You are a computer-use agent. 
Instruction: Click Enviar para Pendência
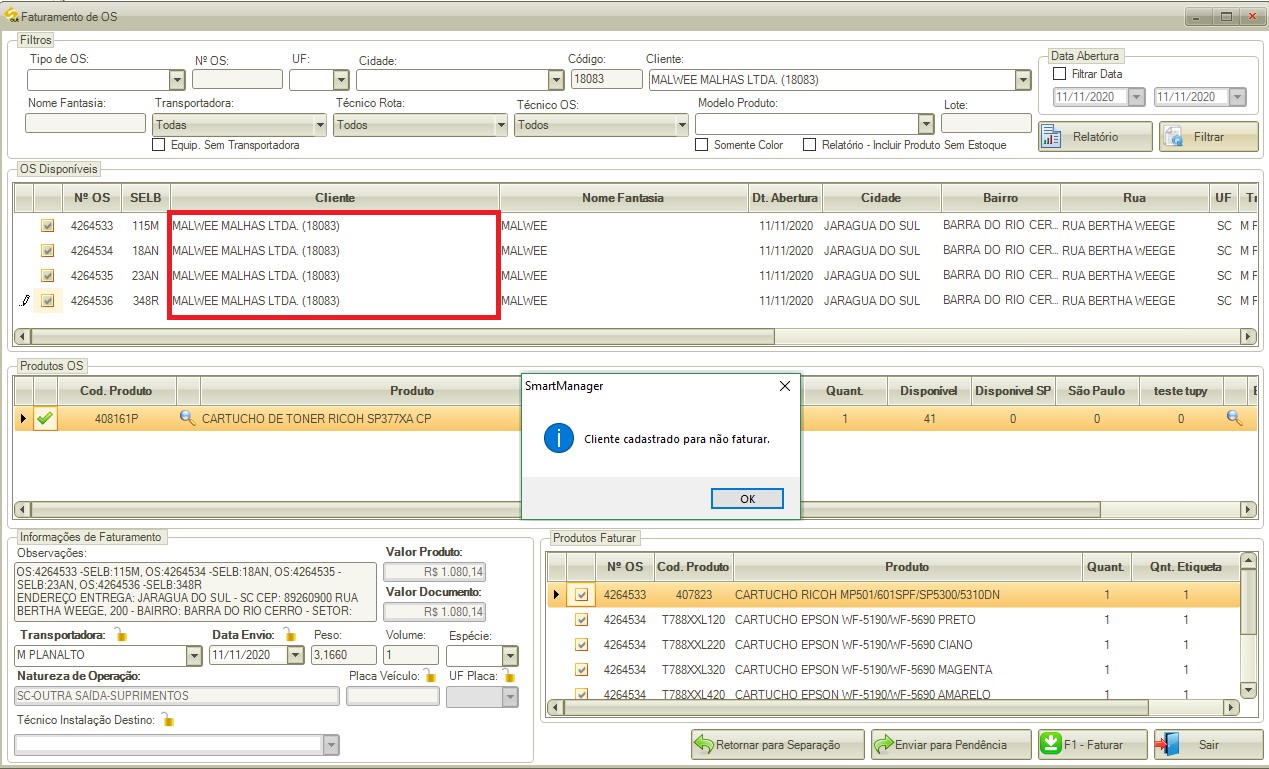pos(952,745)
